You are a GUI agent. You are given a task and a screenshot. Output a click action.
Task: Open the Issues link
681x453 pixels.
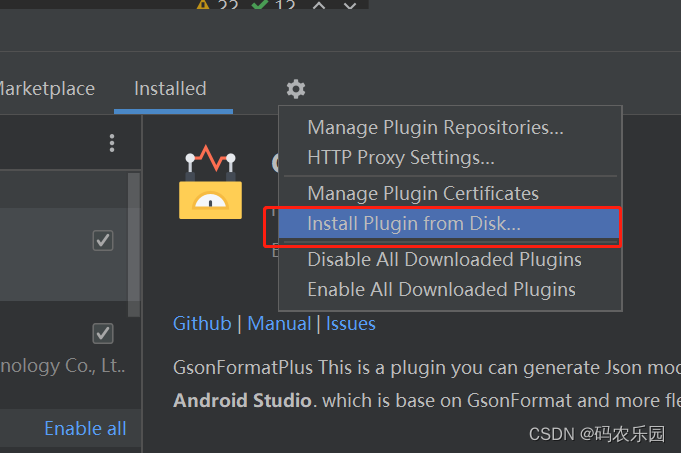tap(350, 324)
